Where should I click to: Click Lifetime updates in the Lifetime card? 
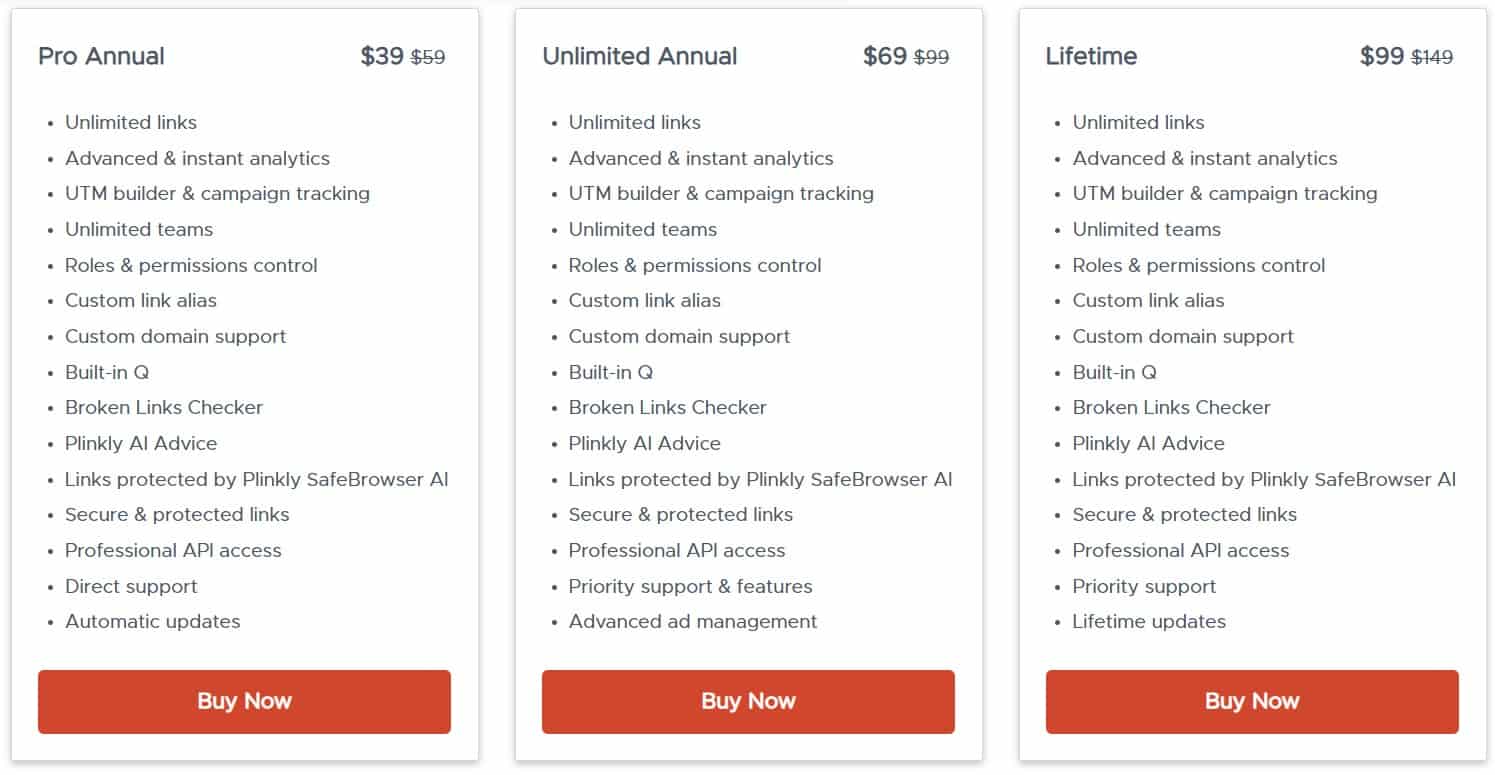tap(1148, 621)
